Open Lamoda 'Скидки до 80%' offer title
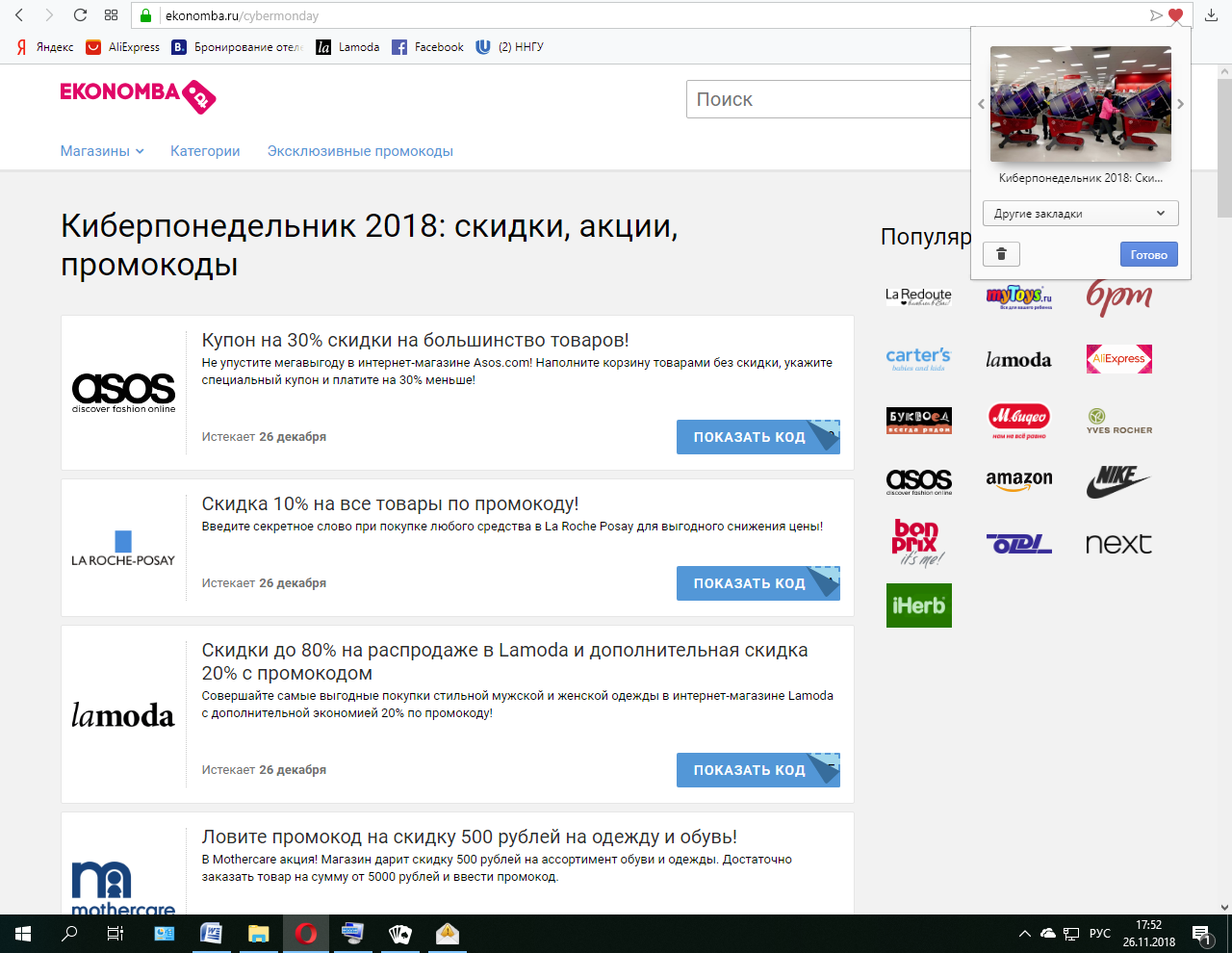This screenshot has height=953, width=1232. tap(504, 661)
